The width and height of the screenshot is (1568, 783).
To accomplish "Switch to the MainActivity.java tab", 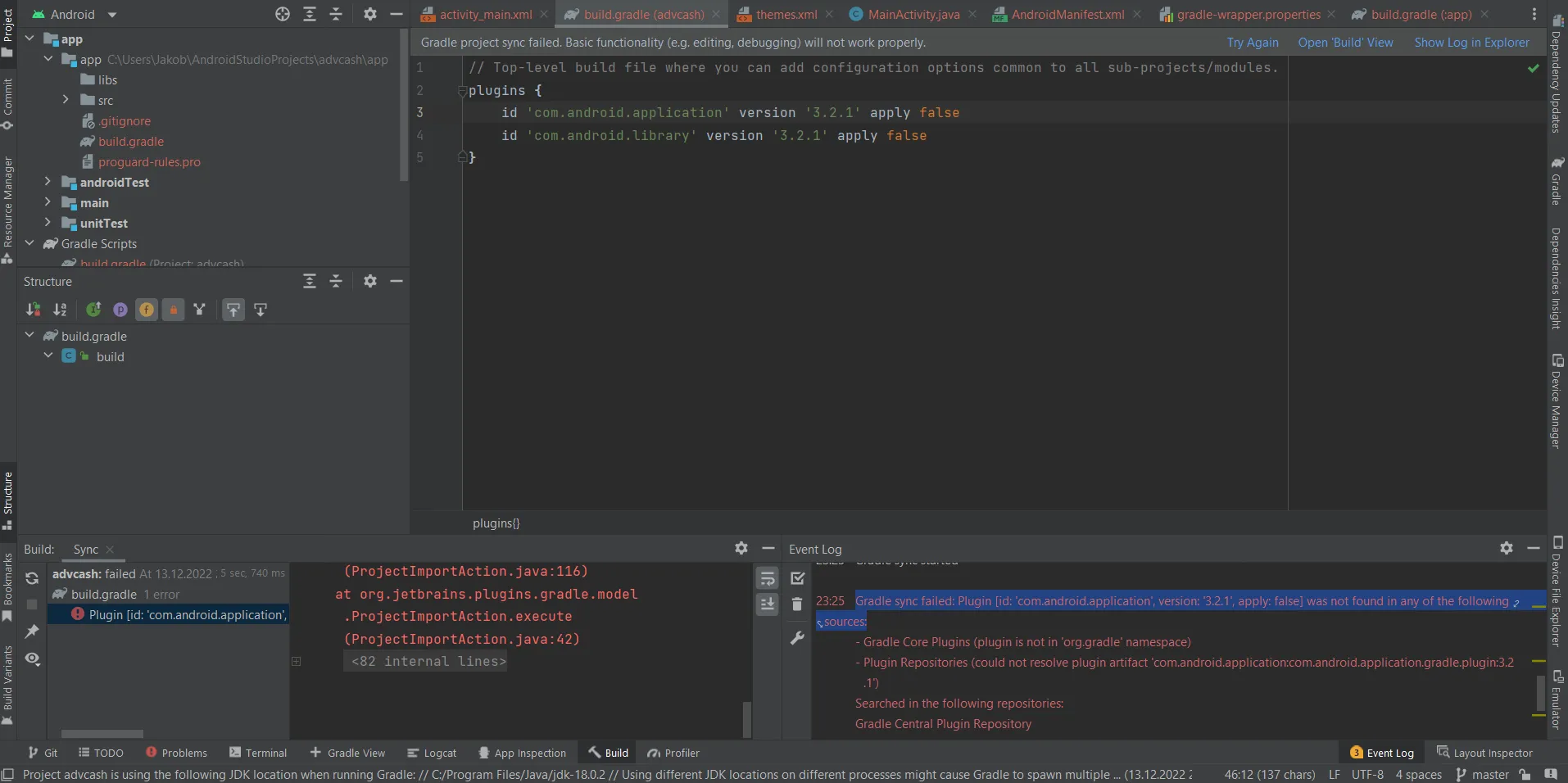I will point(913,15).
